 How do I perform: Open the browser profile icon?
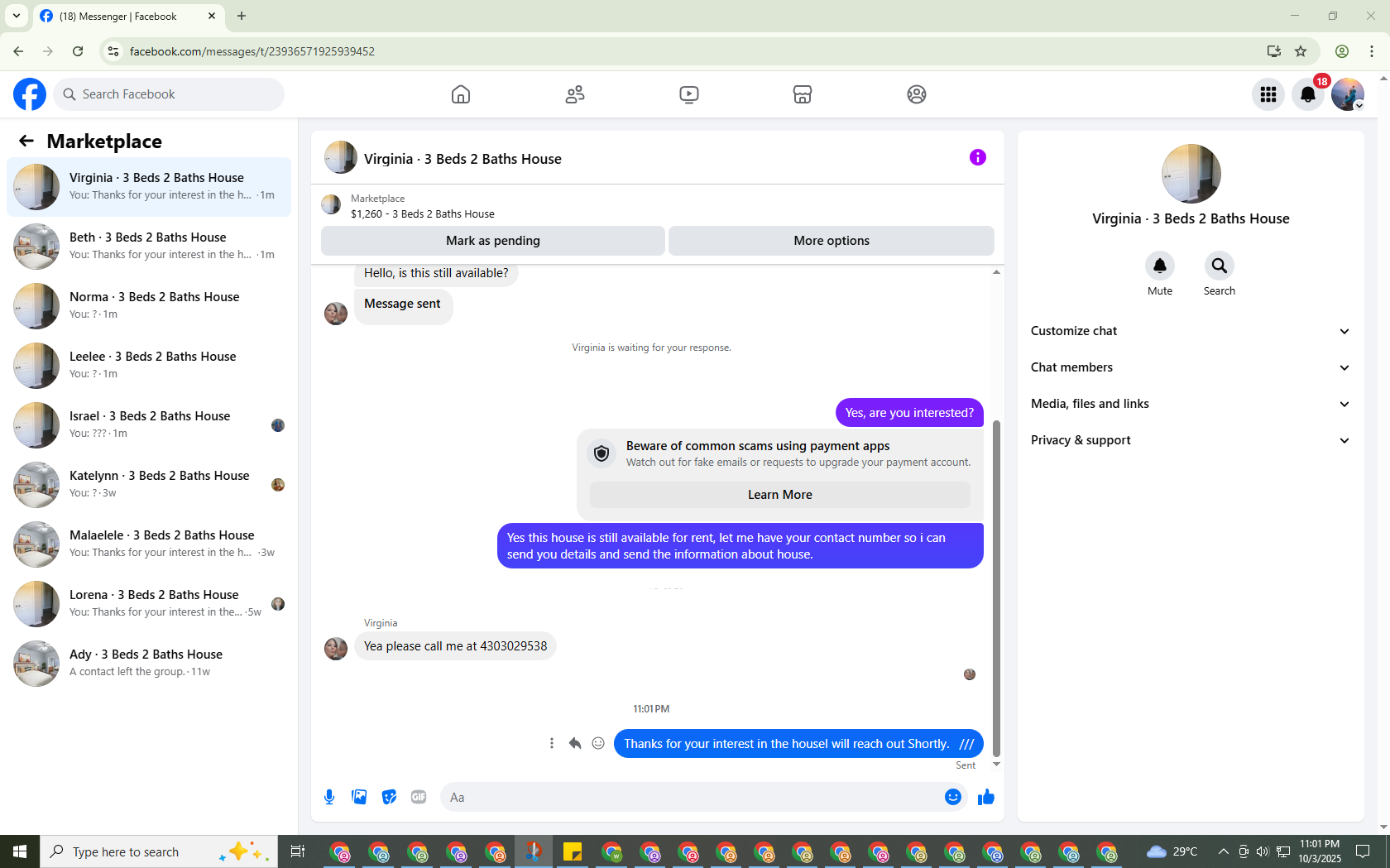[1342, 51]
